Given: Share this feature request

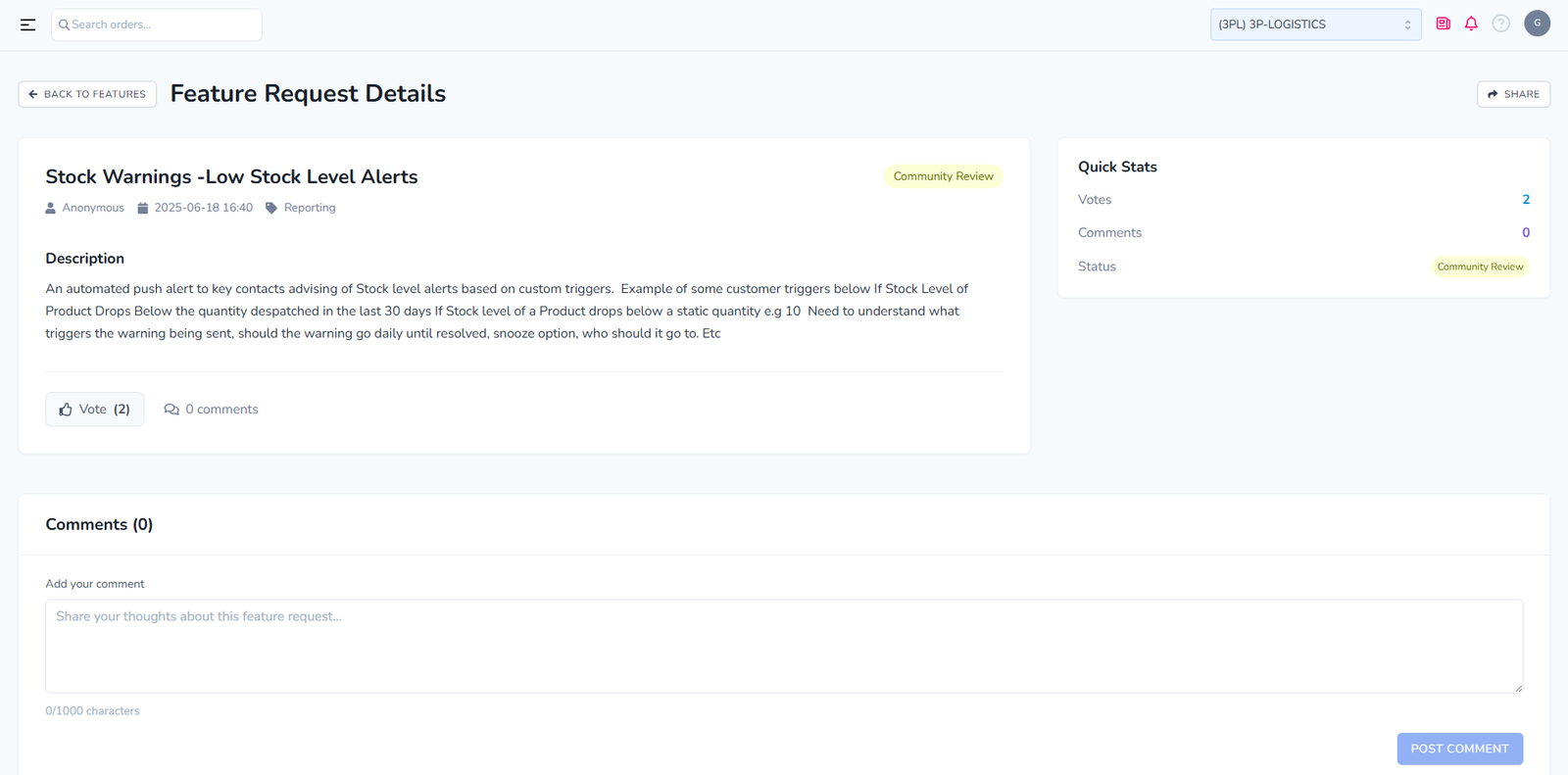Looking at the screenshot, I should point(1513,94).
